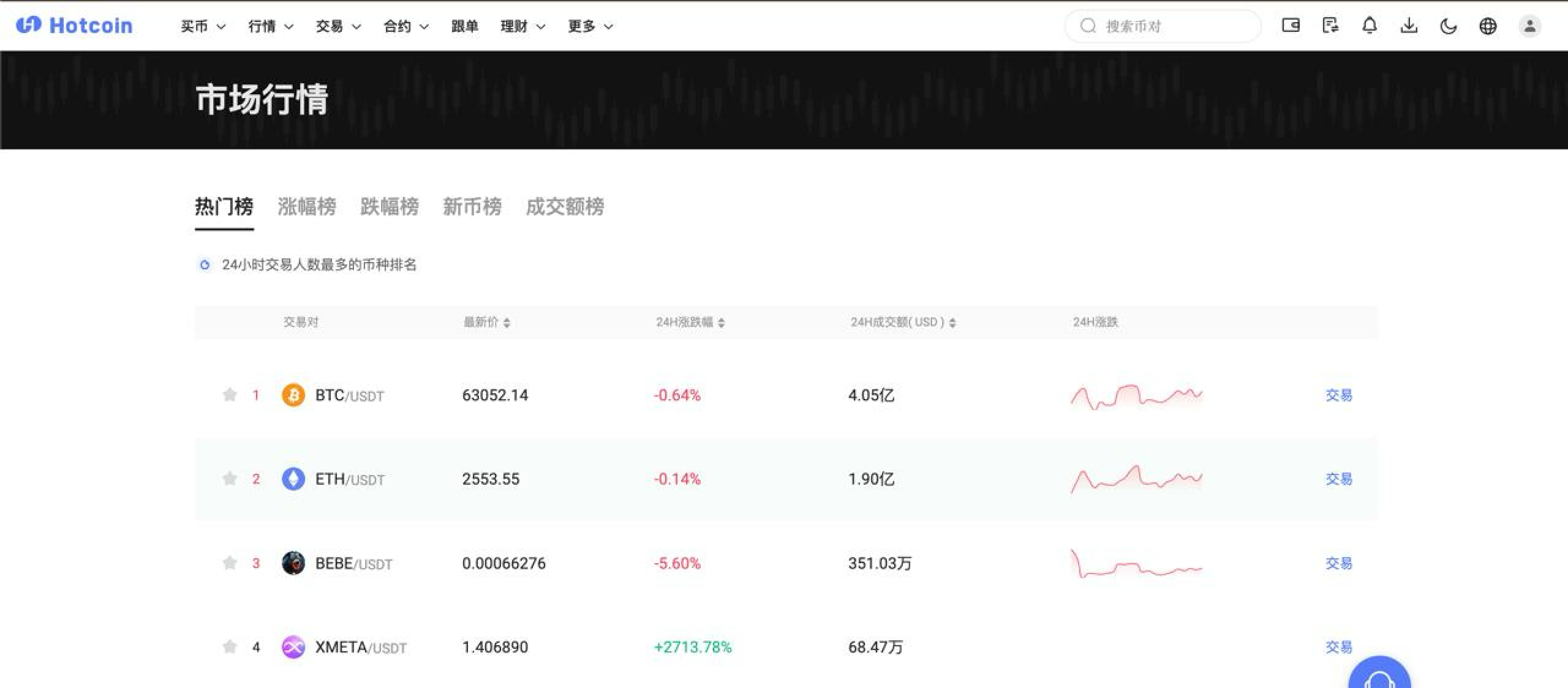Switch to 涨幅榜 tab
Viewport: 1568px width, 688px height.
point(306,207)
